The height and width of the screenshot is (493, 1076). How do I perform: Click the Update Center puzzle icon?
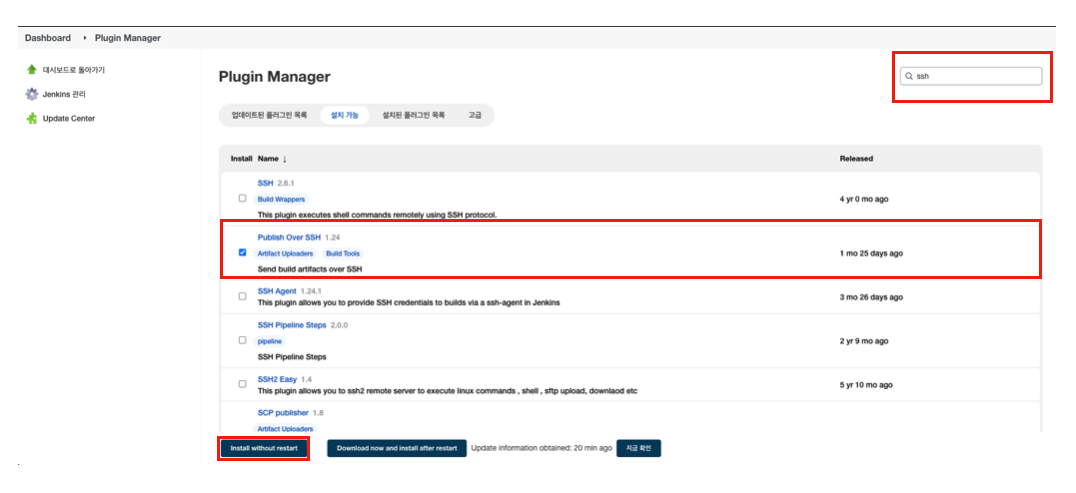31,118
